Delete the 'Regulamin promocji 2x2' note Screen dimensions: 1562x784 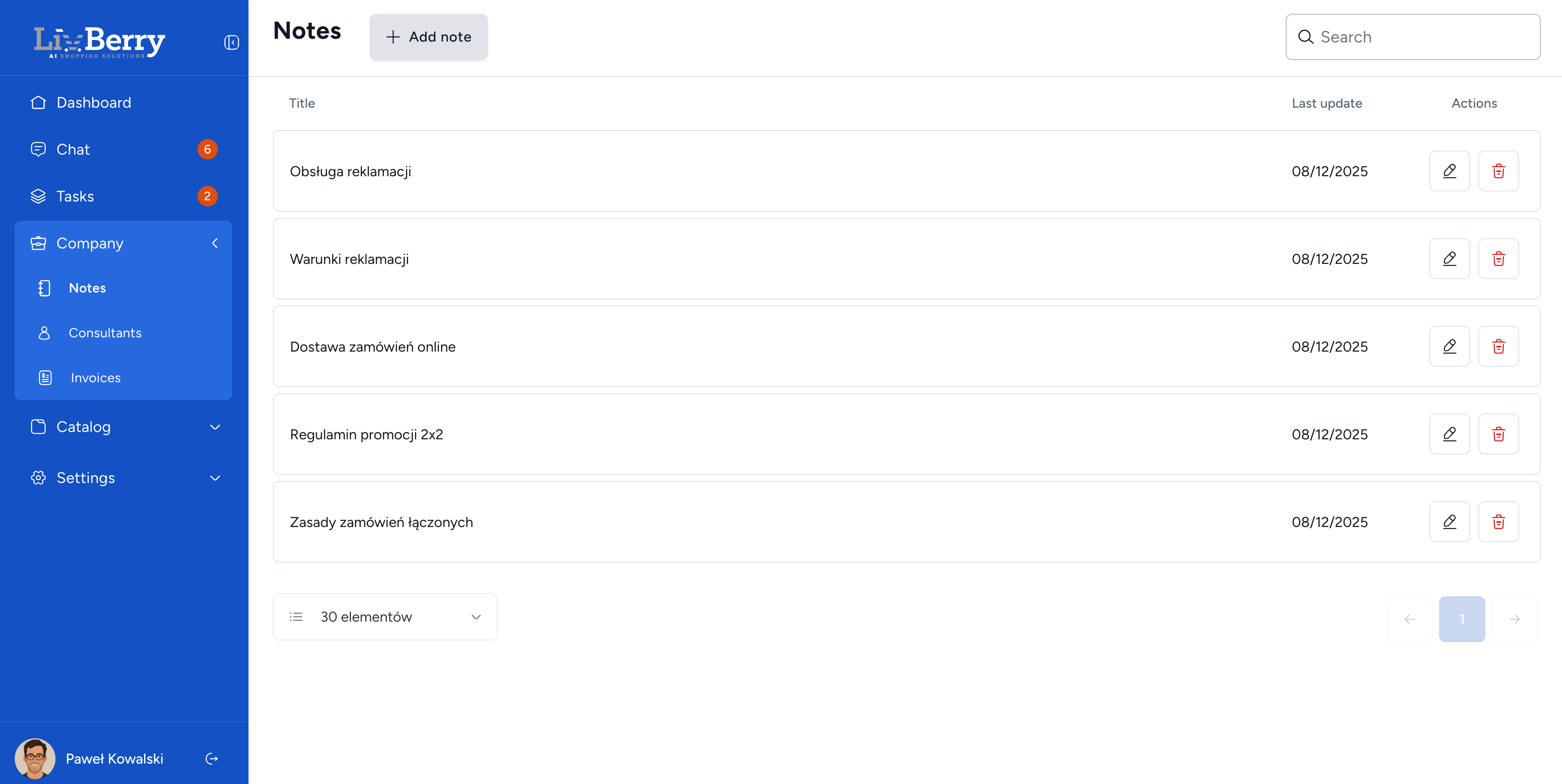tap(1498, 434)
